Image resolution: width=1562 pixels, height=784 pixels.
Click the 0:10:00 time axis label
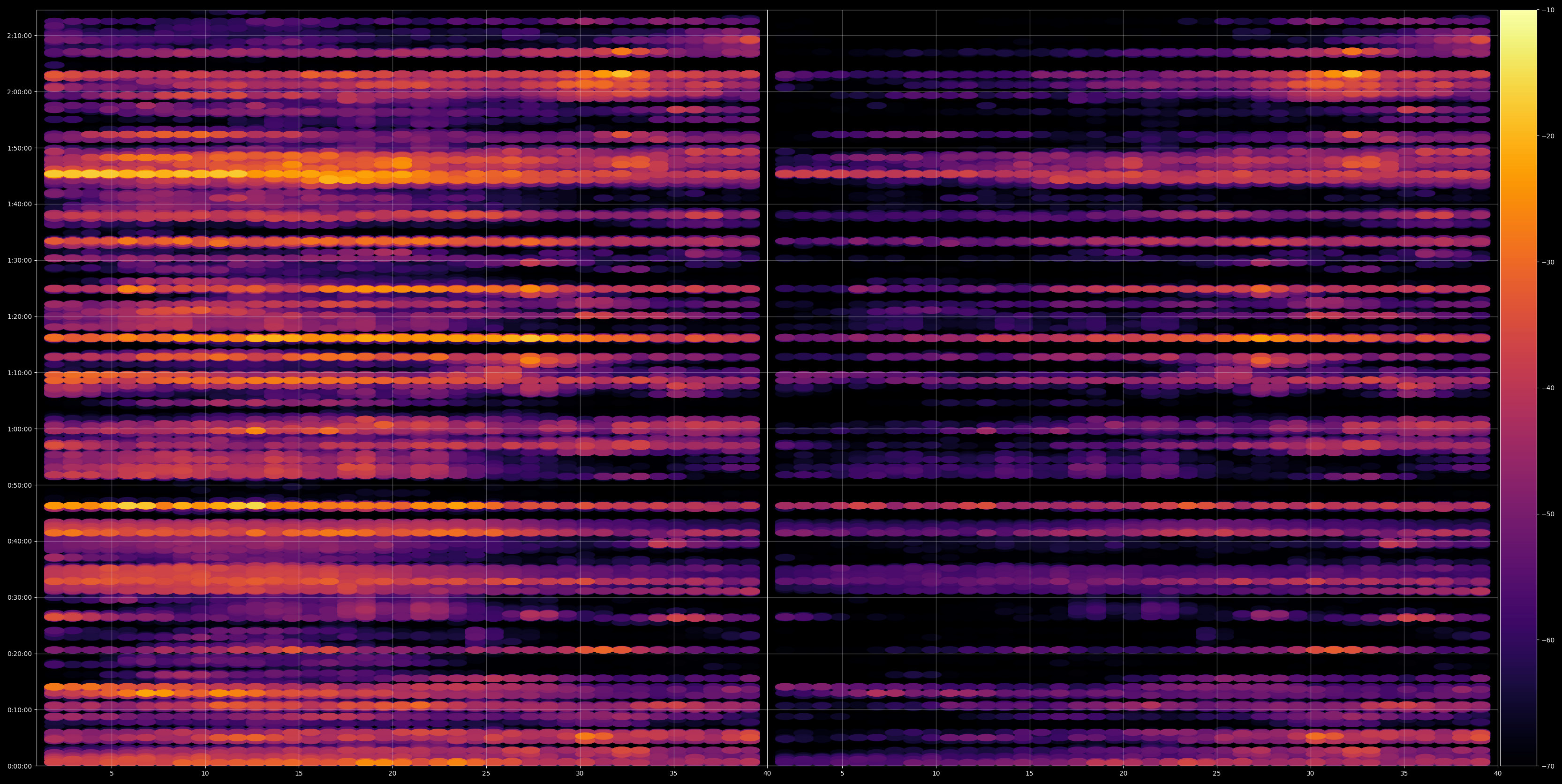(19, 709)
